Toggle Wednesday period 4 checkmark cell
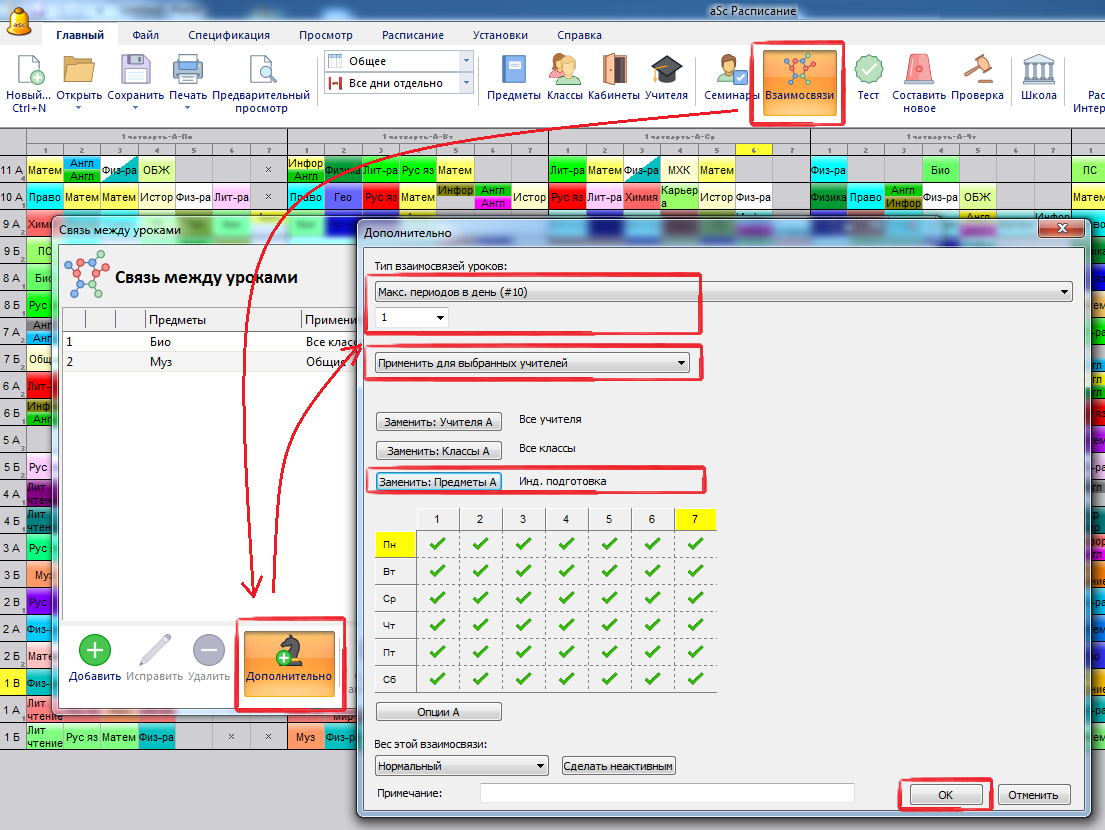Viewport: 1105px width, 830px height. point(566,598)
